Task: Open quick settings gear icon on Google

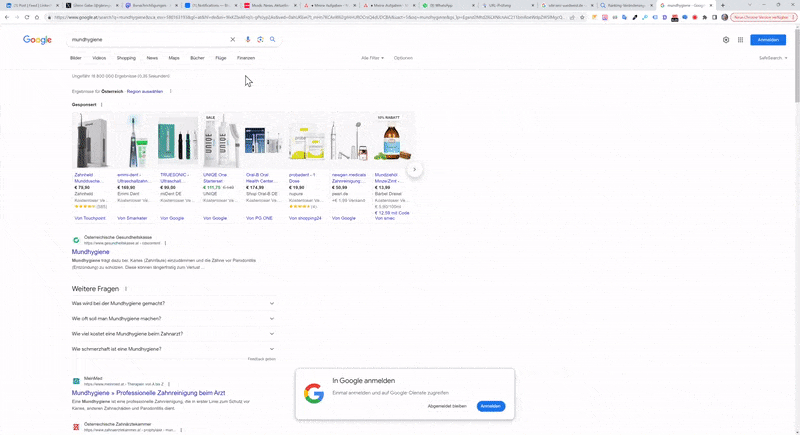Action: (x=726, y=40)
